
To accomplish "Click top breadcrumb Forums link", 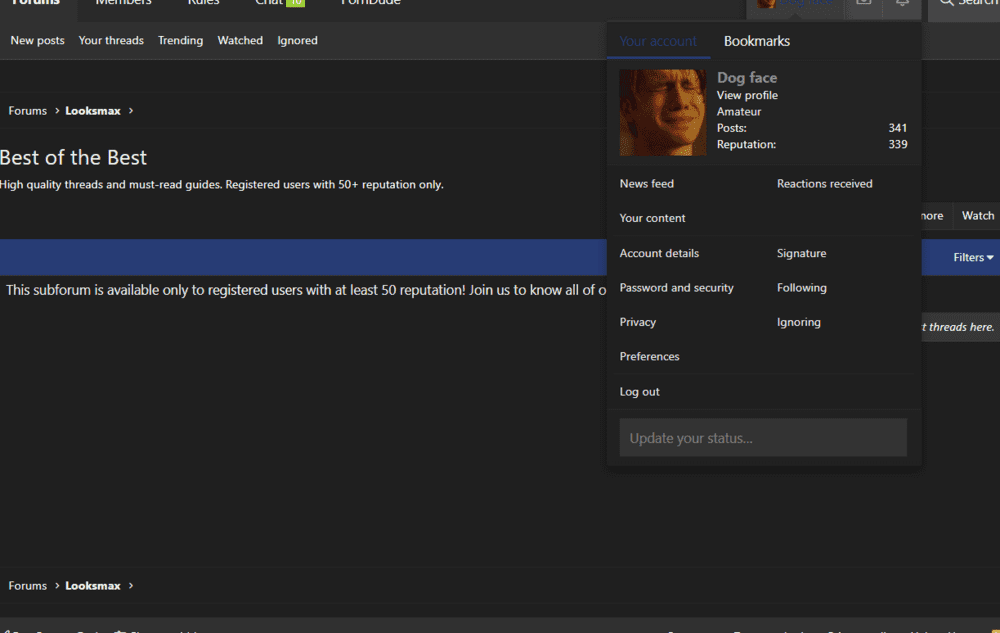I will pyautogui.click(x=27, y=111).
